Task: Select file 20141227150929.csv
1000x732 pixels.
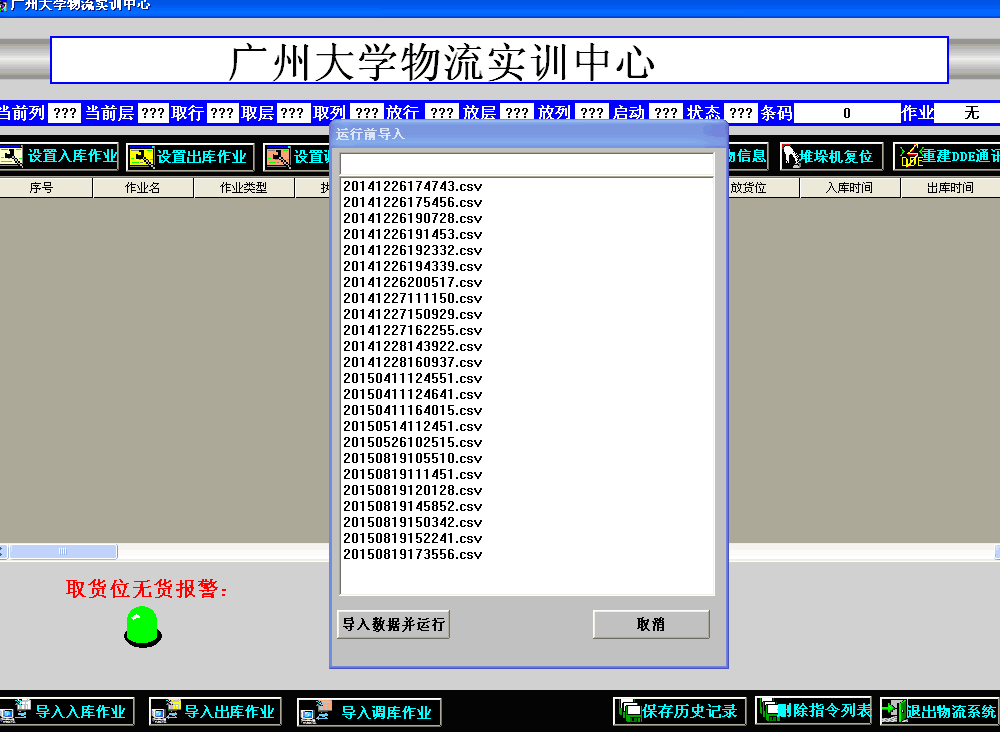Action: (413, 314)
